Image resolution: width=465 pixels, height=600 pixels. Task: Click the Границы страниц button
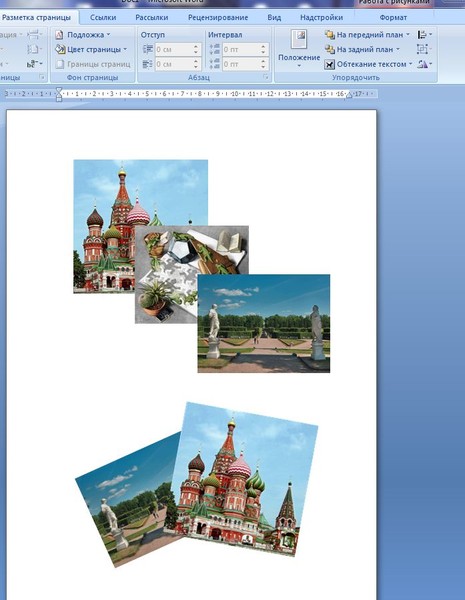(93, 64)
